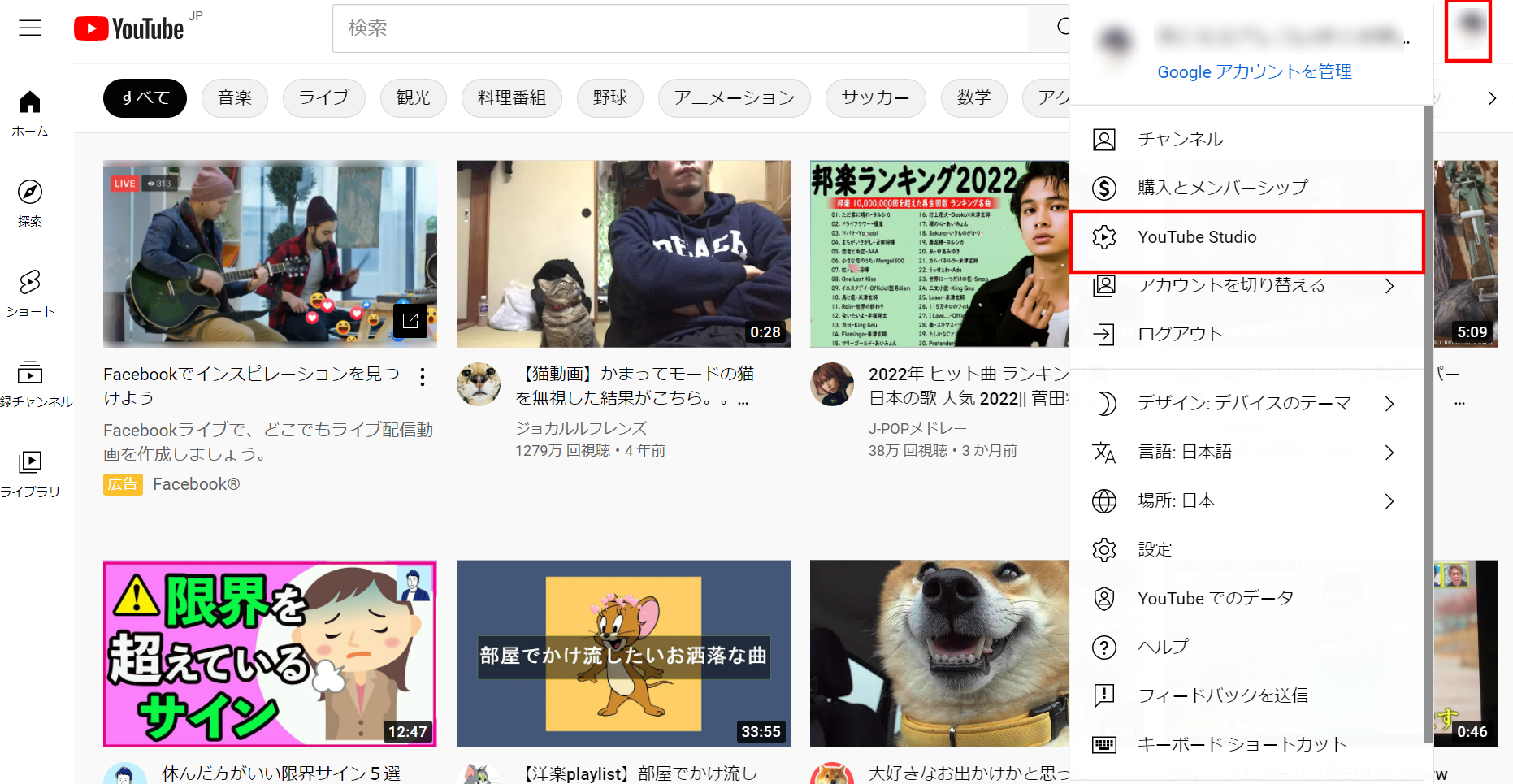Select the 料理番組 chip
Screen dimensions: 1513x784
tap(512, 98)
